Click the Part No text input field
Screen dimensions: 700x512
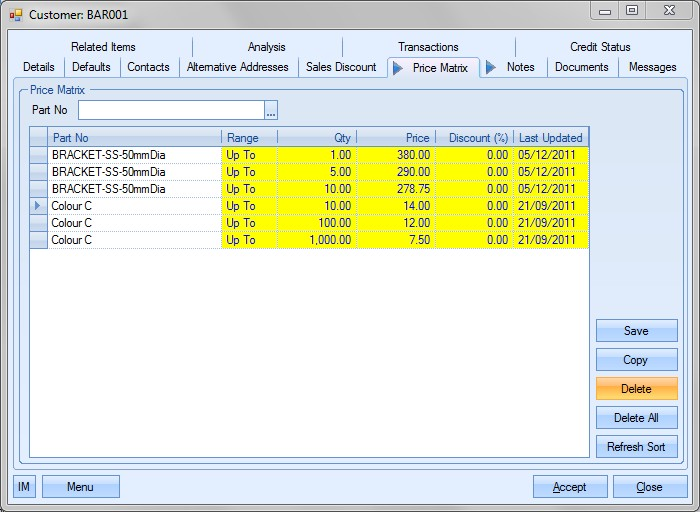pos(171,110)
